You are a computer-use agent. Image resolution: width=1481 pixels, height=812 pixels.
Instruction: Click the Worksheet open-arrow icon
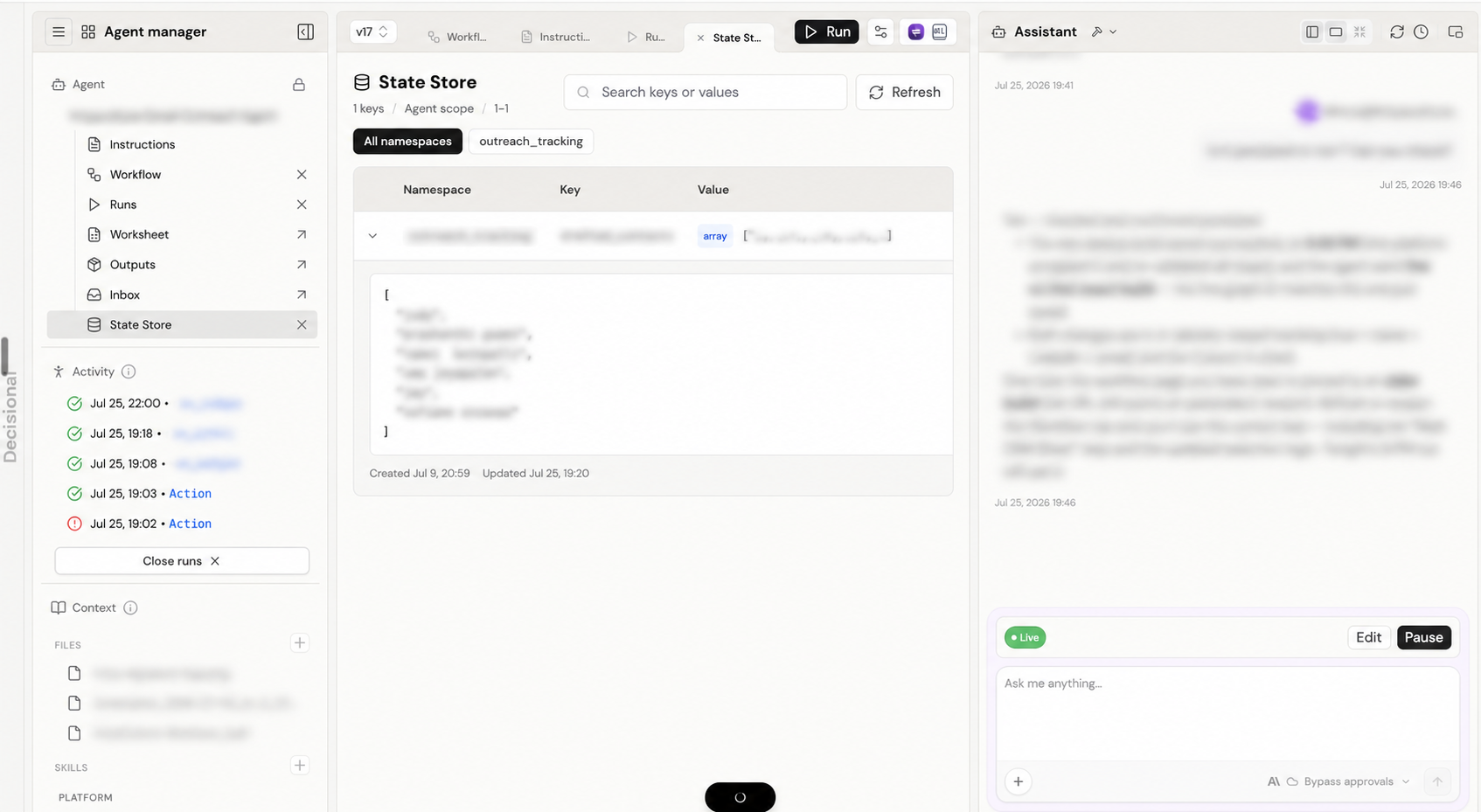coord(302,234)
